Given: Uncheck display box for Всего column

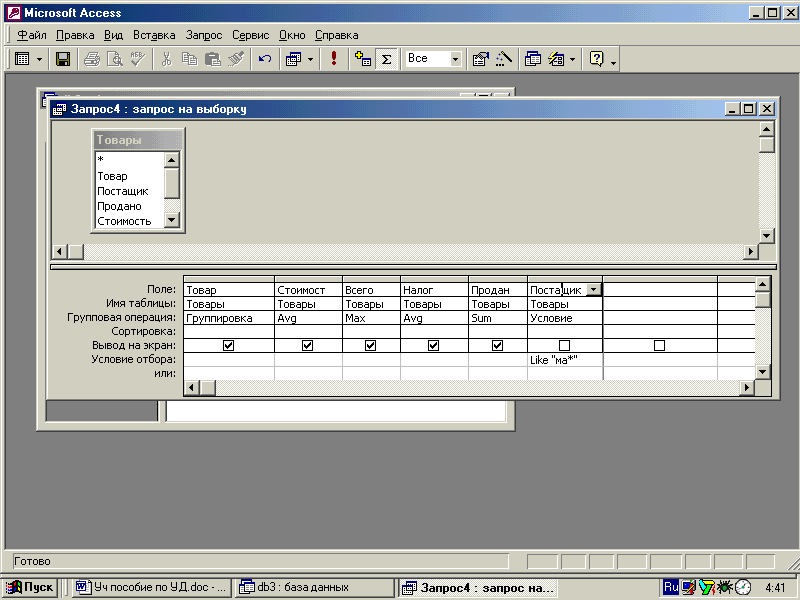Looking at the screenshot, I should pyautogui.click(x=370, y=345).
